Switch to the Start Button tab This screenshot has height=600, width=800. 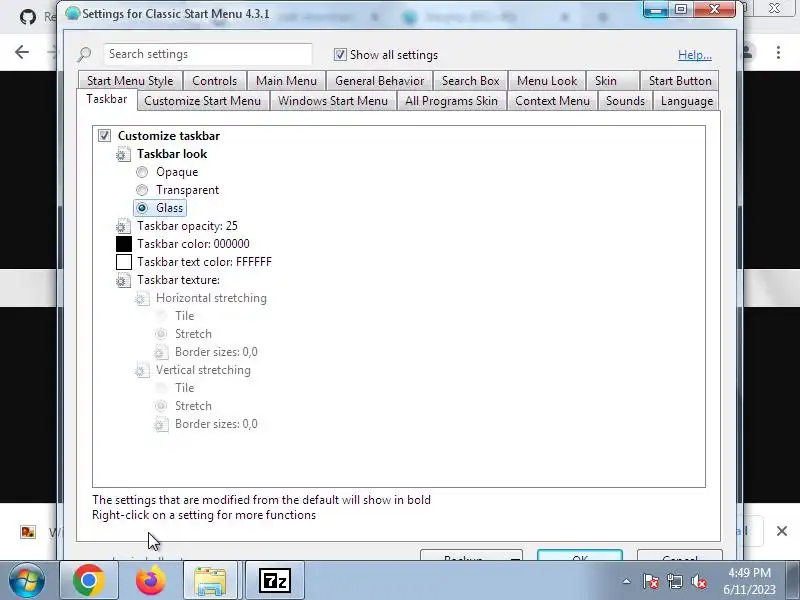(x=680, y=81)
